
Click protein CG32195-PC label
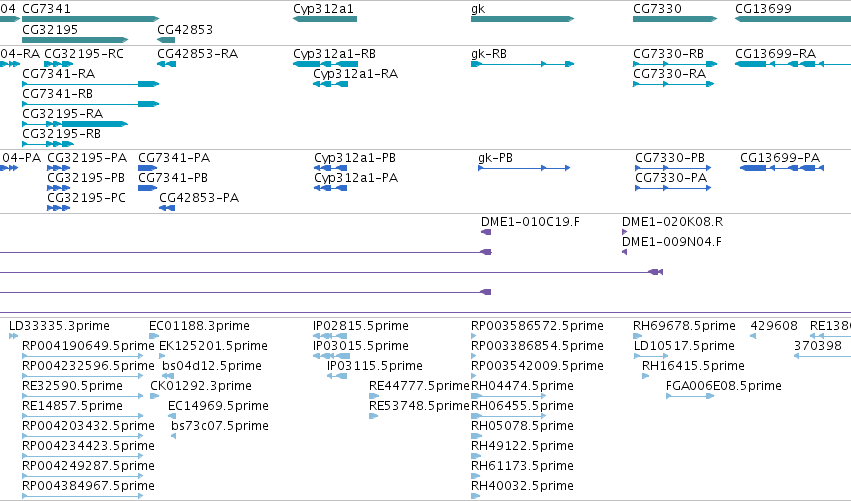coord(86,199)
